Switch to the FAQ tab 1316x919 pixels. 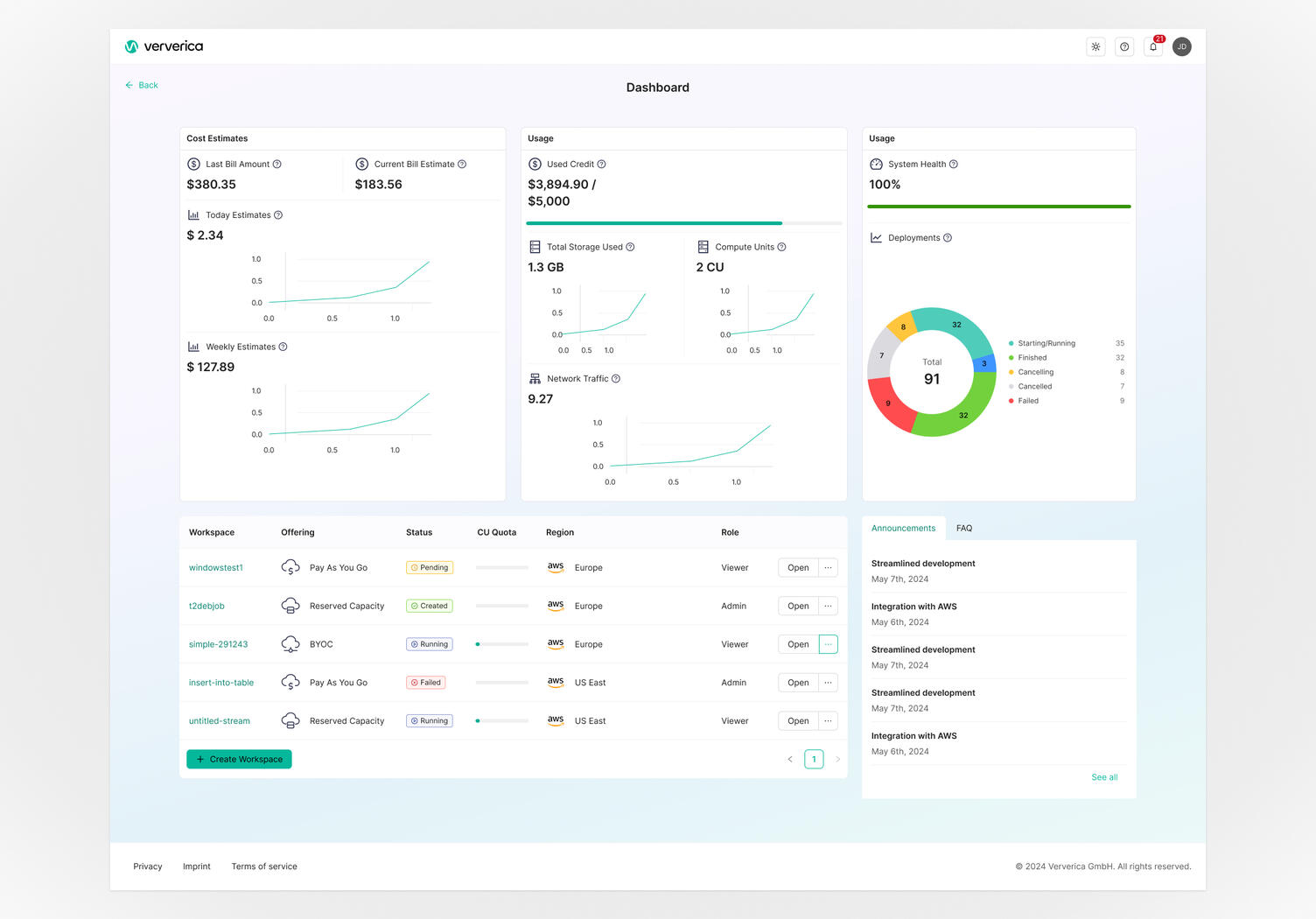(x=963, y=528)
